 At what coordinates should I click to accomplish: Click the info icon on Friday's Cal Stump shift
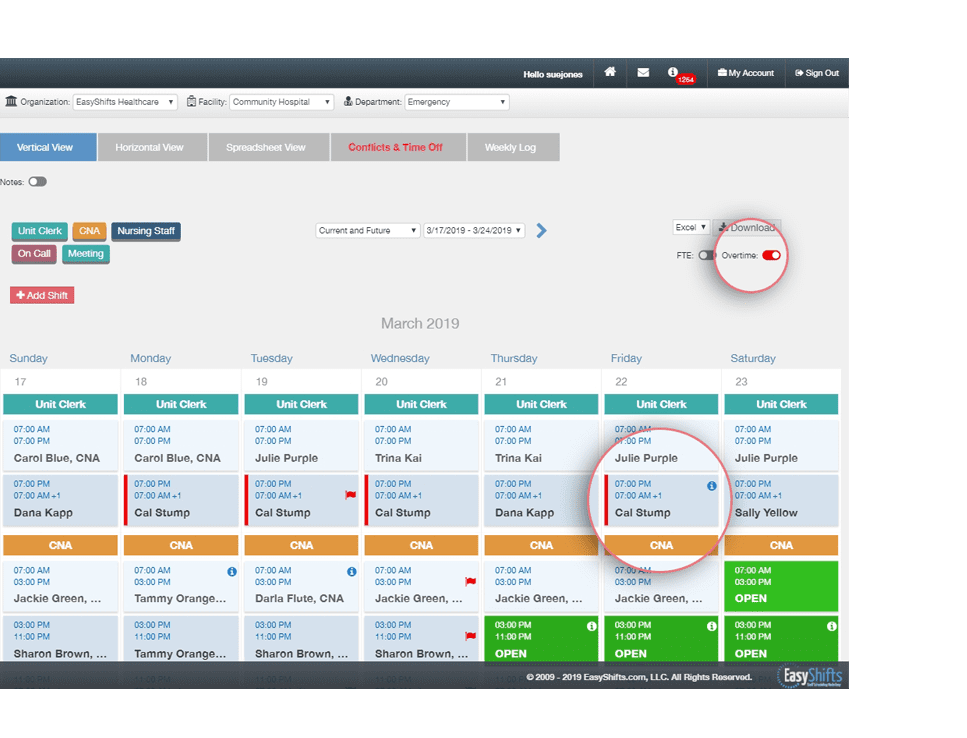coord(710,486)
